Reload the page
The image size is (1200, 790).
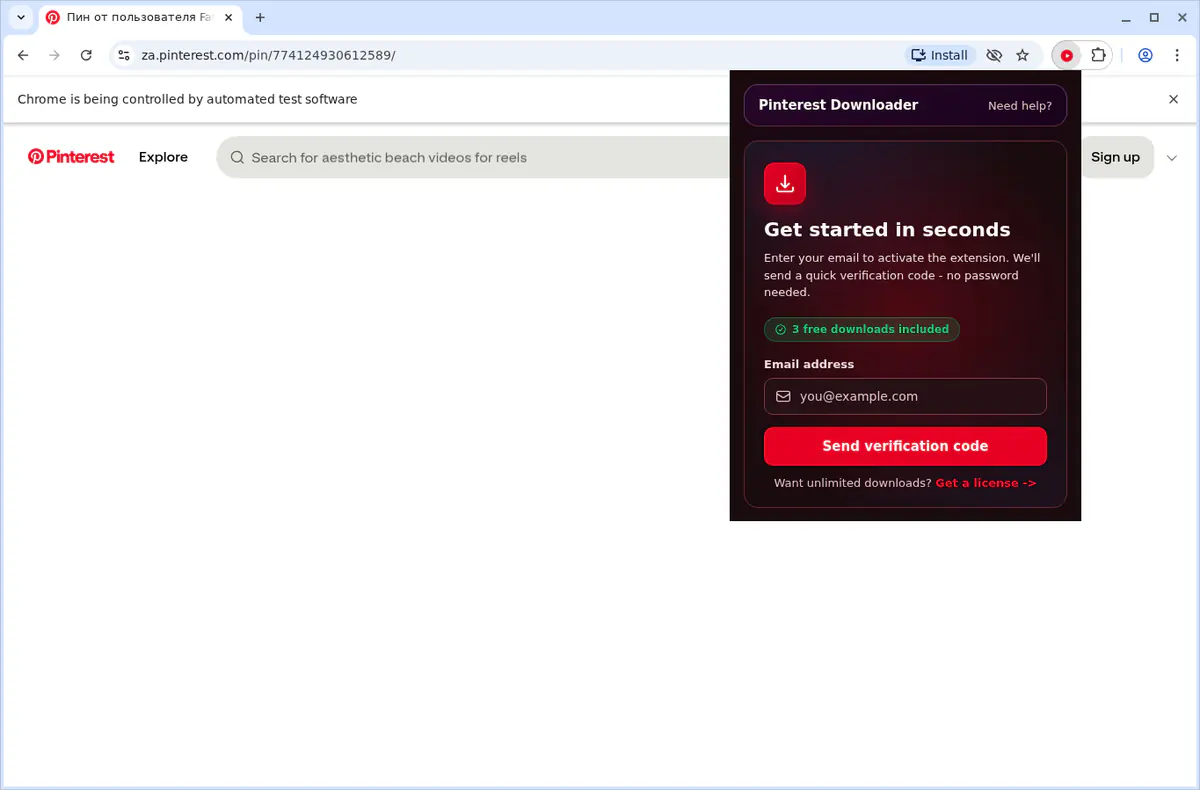point(86,56)
